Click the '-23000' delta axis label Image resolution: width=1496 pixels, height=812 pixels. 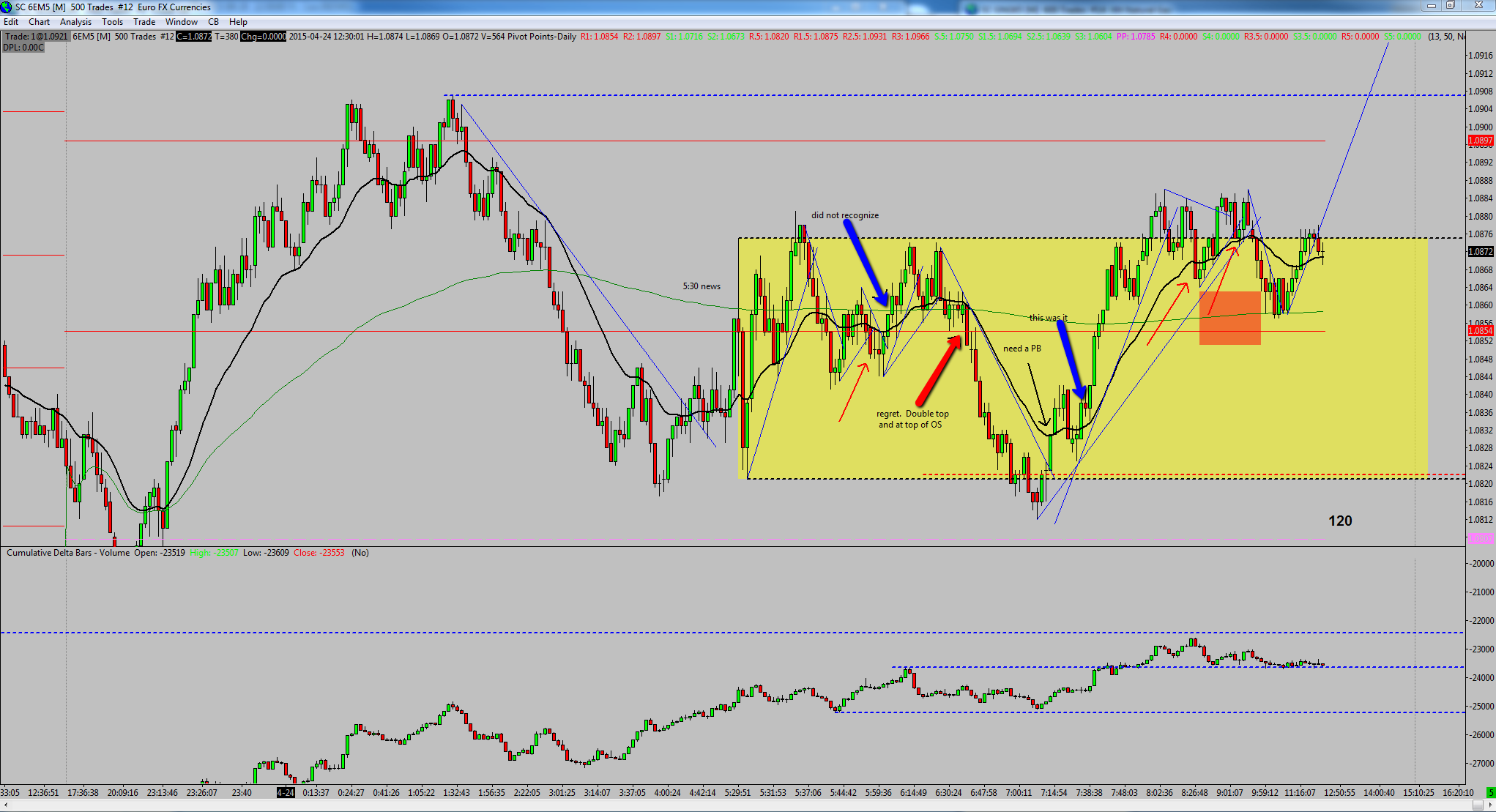point(1481,649)
